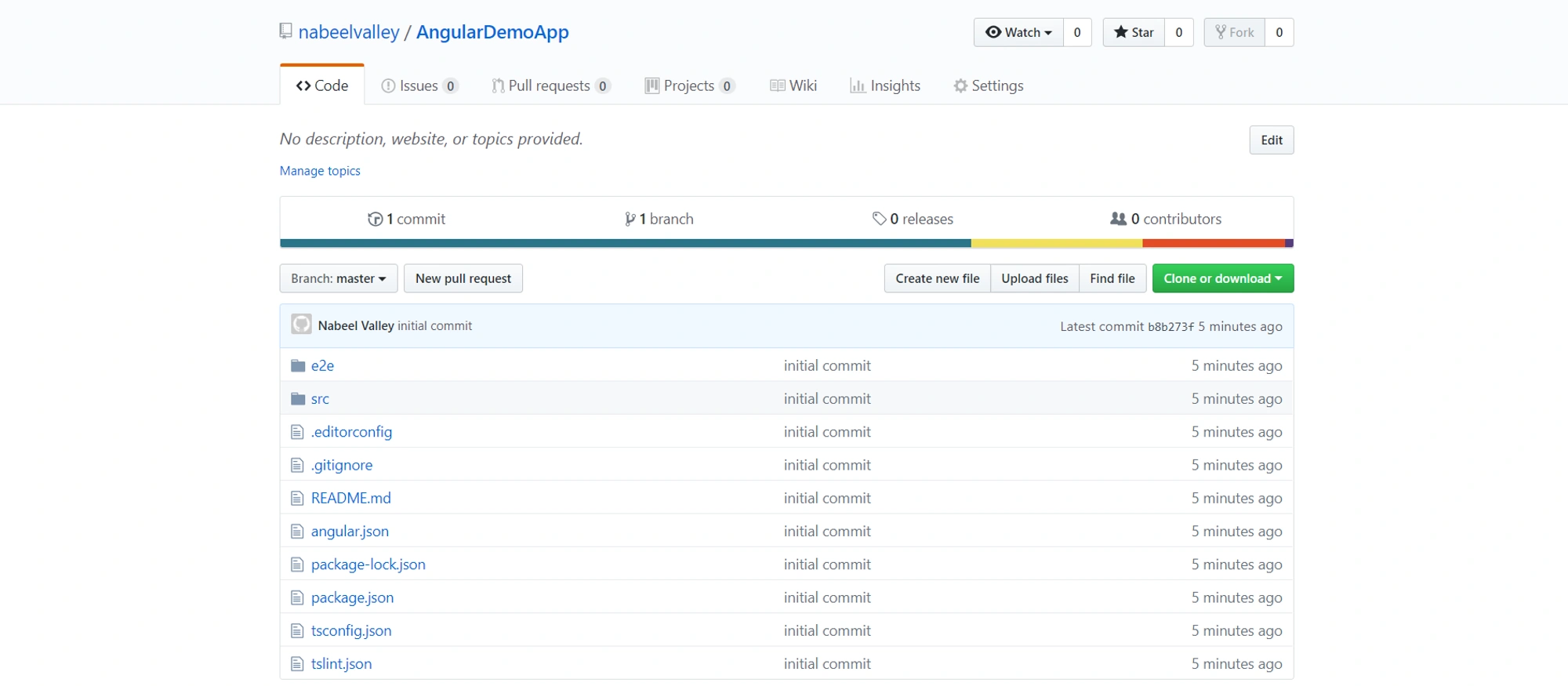Click the tag icon beside 0 releases
Viewport: 1568px width, 686px height.
click(x=880, y=219)
